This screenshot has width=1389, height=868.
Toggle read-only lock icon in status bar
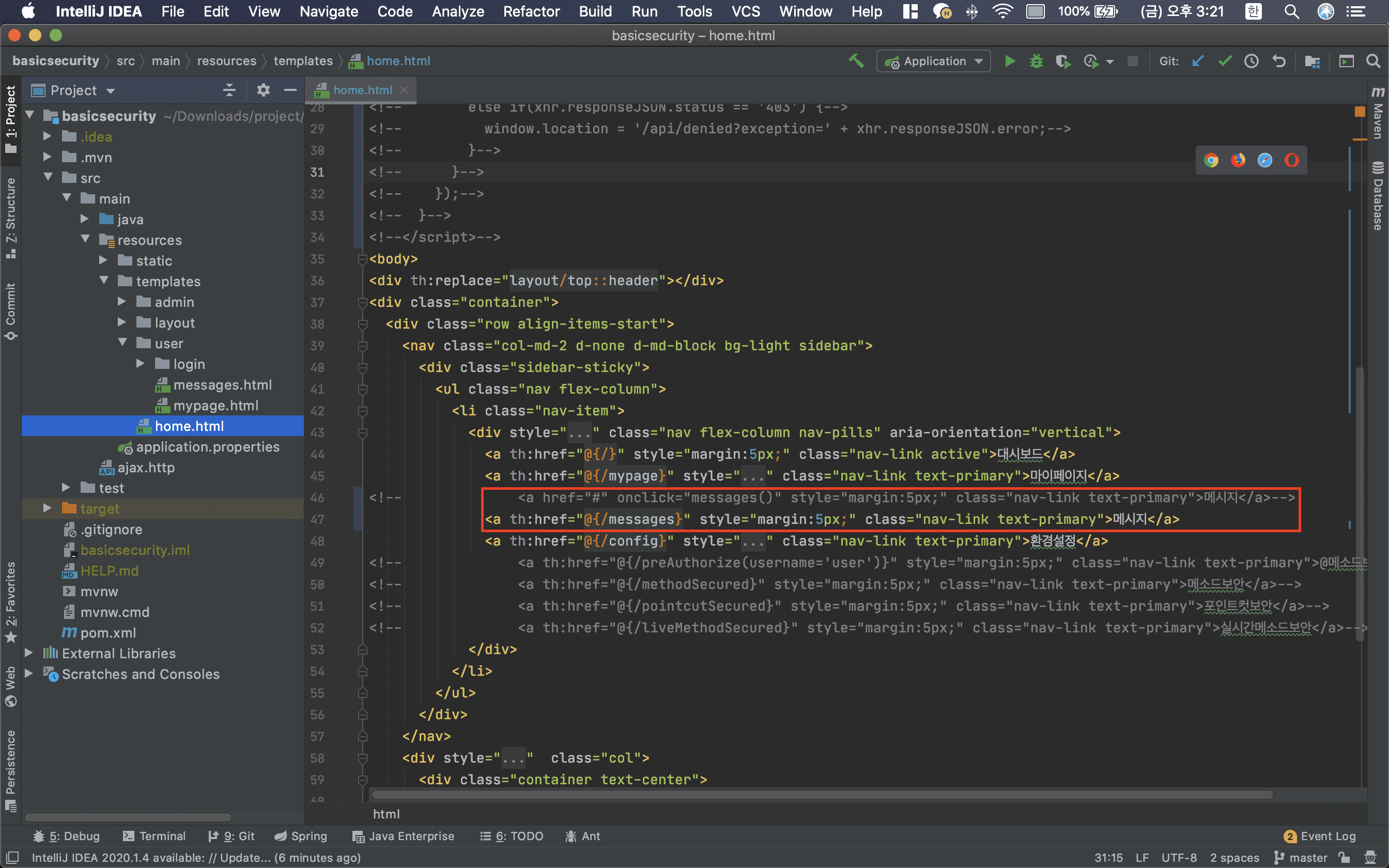1344,858
